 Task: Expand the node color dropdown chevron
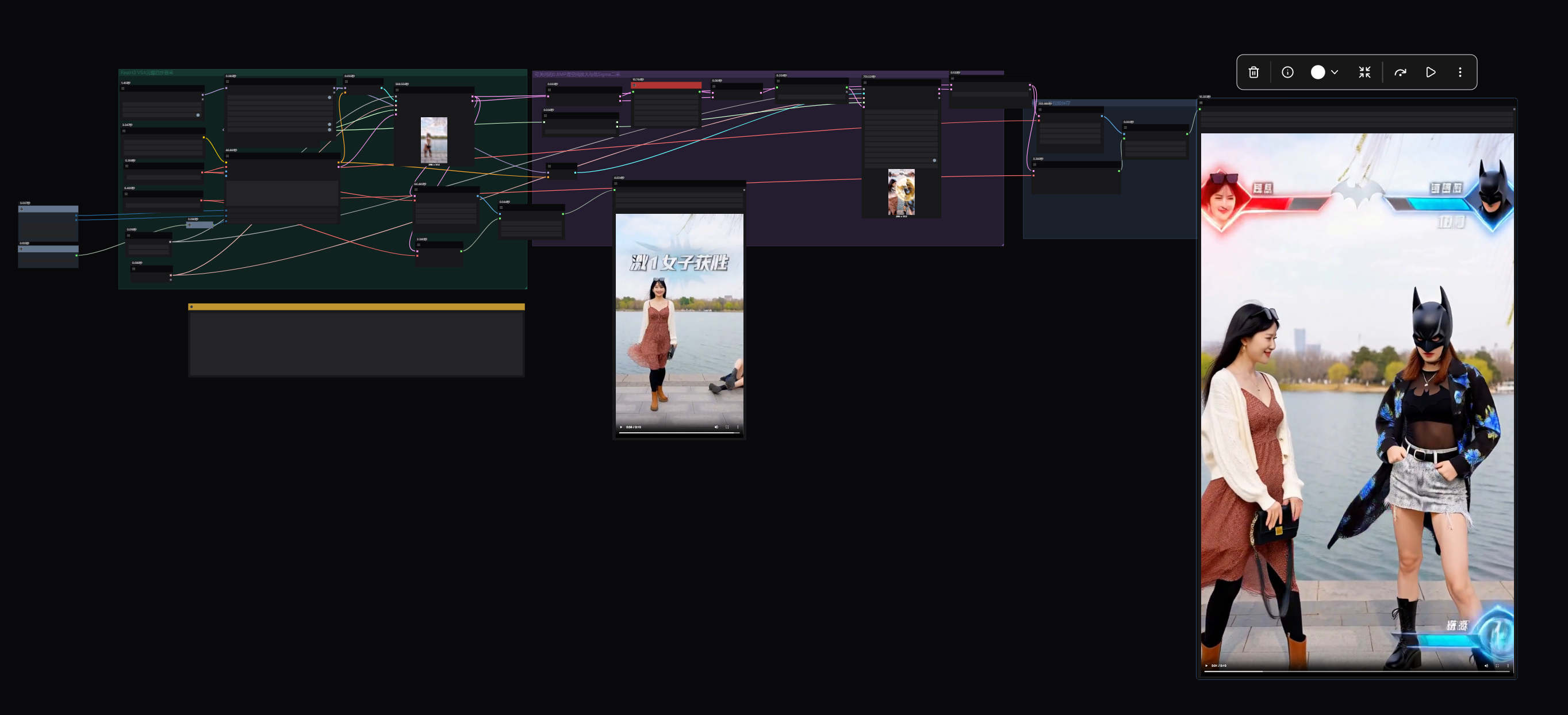(x=1334, y=72)
